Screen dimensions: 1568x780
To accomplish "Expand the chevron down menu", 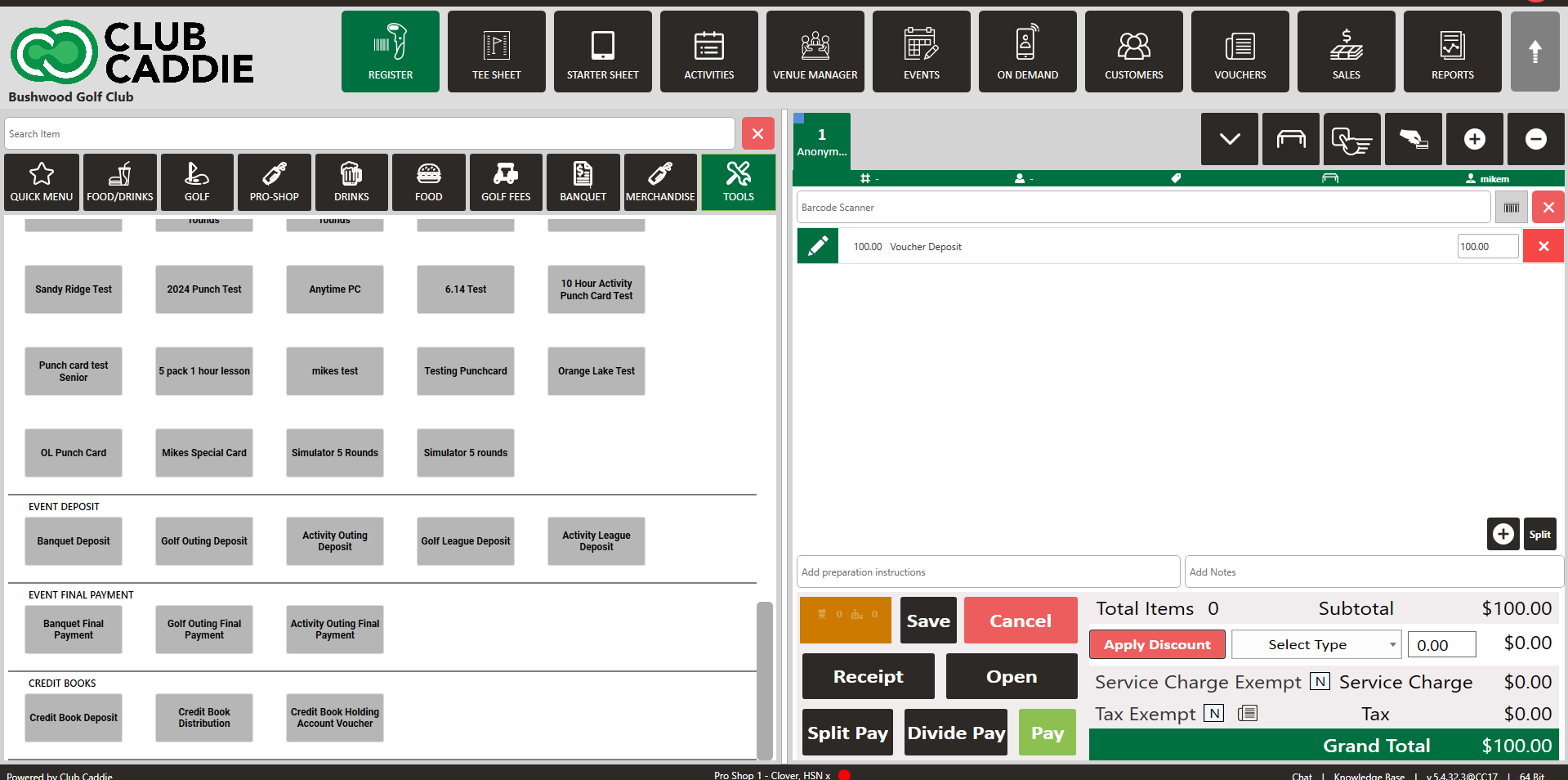I will coord(1229,139).
